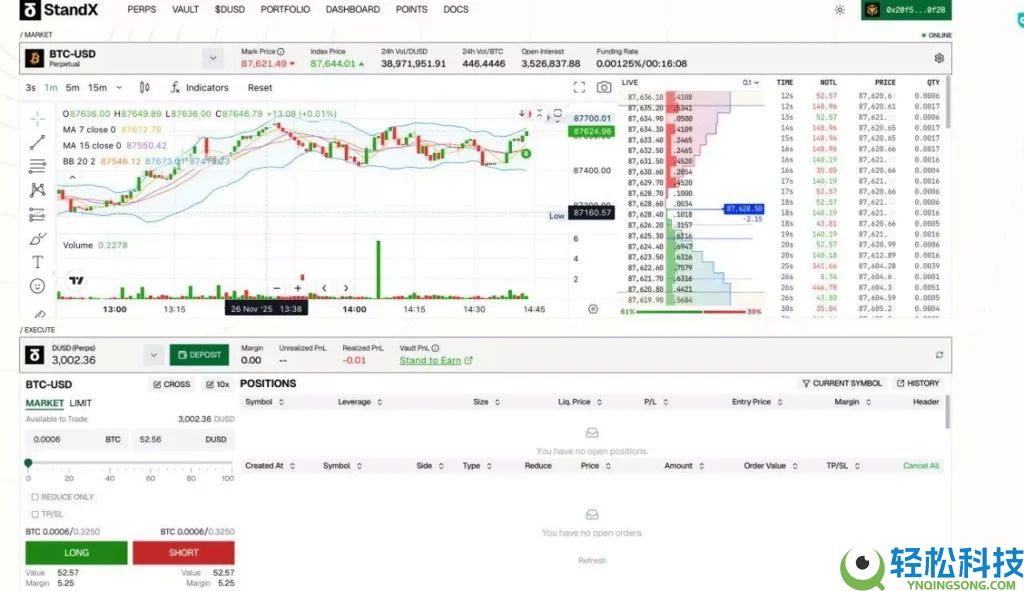The width and height of the screenshot is (1024, 591).
Task: Open the Indicators panel with fx icon
Action: pos(198,87)
